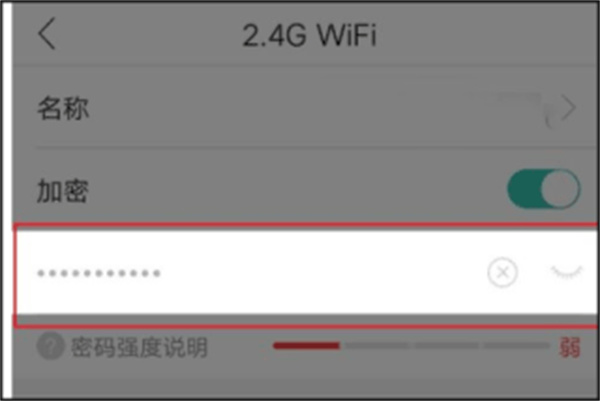
Task: Turn off the 加密 encryption switch
Action: point(544,189)
